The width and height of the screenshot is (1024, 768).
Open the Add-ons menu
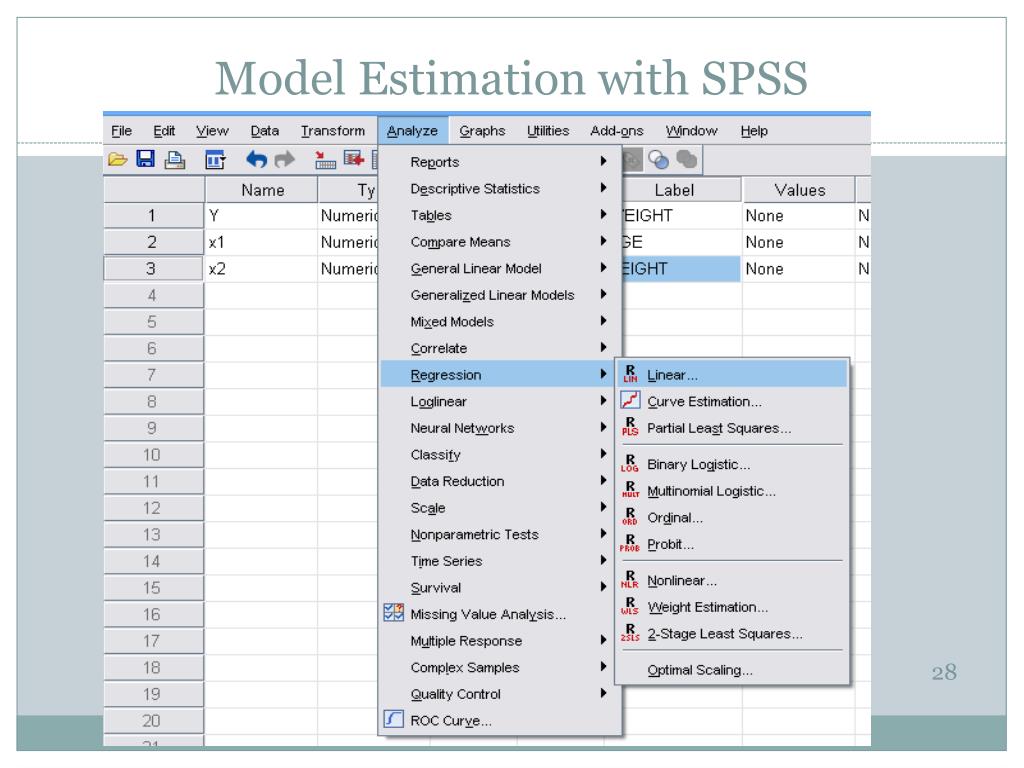616,131
